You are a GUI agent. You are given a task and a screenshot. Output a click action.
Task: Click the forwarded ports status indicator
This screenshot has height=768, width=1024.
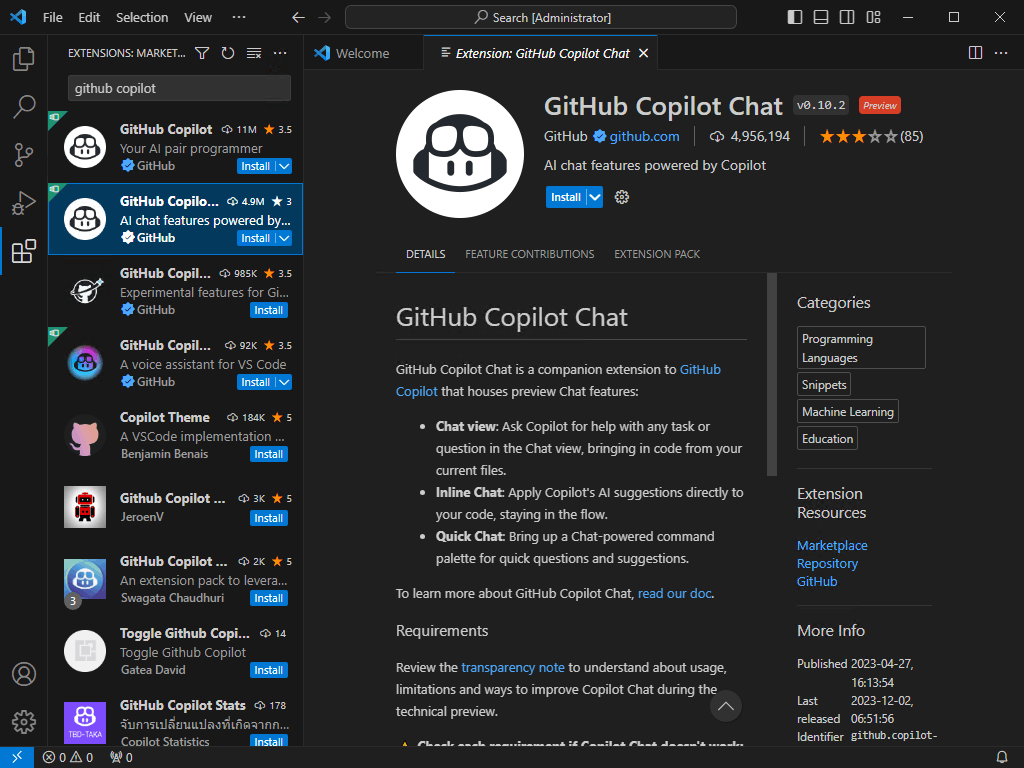(x=121, y=757)
